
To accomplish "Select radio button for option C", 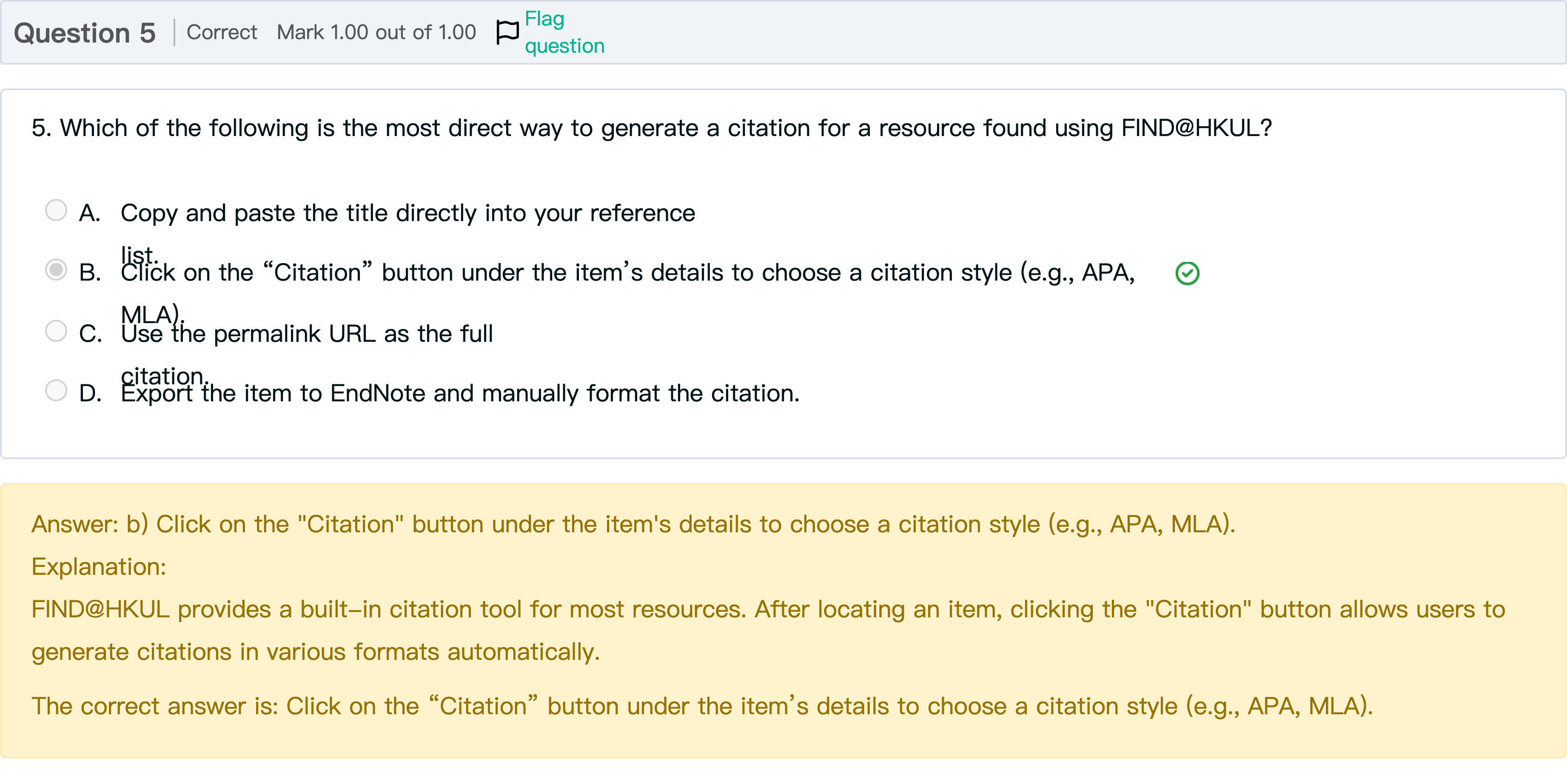I will [56, 331].
